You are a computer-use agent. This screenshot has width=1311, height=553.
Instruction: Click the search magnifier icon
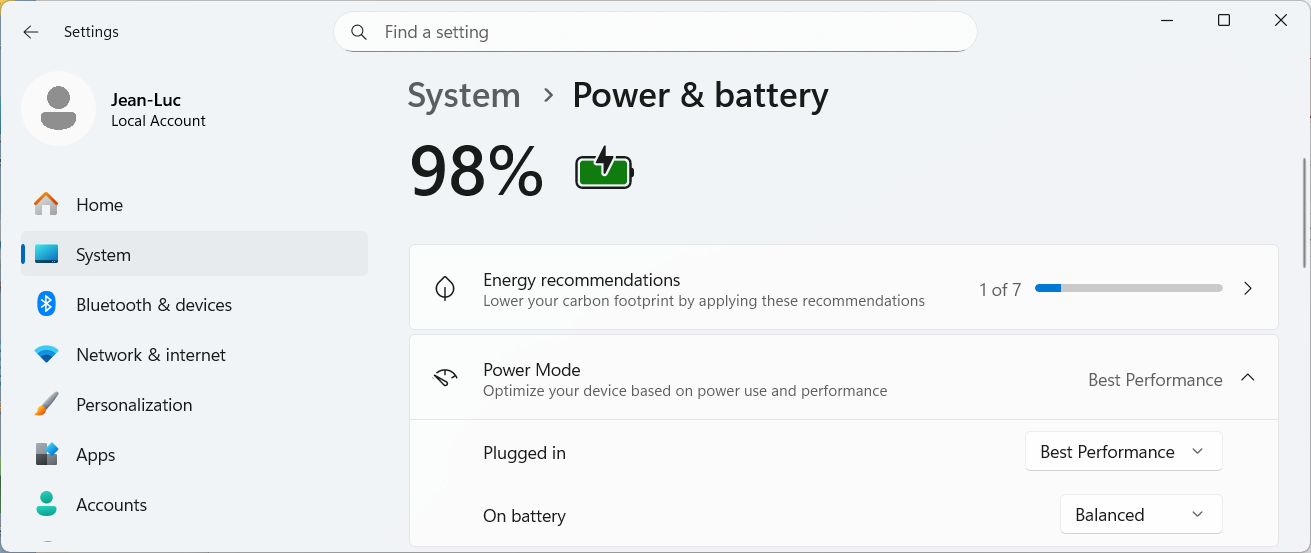[x=359, y=32]
